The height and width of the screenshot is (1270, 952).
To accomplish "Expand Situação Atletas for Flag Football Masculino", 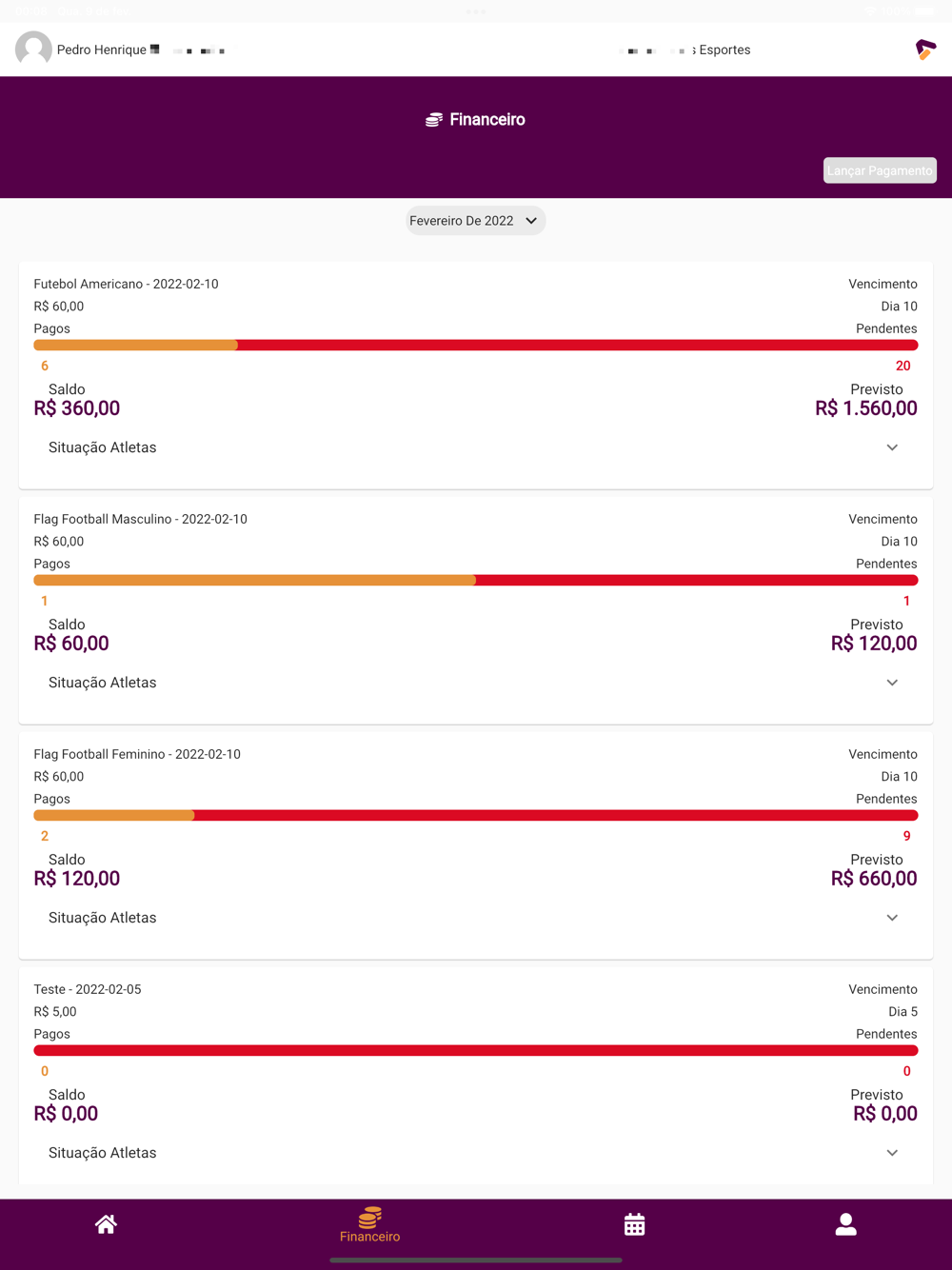I will coord(892,683).
